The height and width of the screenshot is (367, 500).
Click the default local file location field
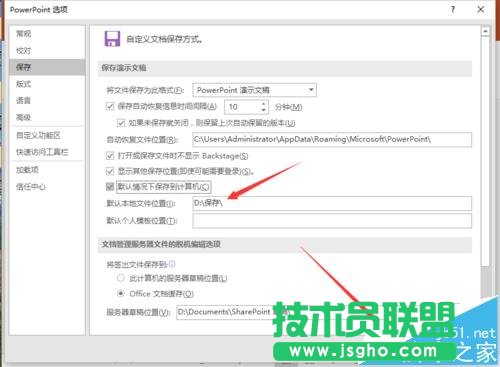tap(332, 203)
